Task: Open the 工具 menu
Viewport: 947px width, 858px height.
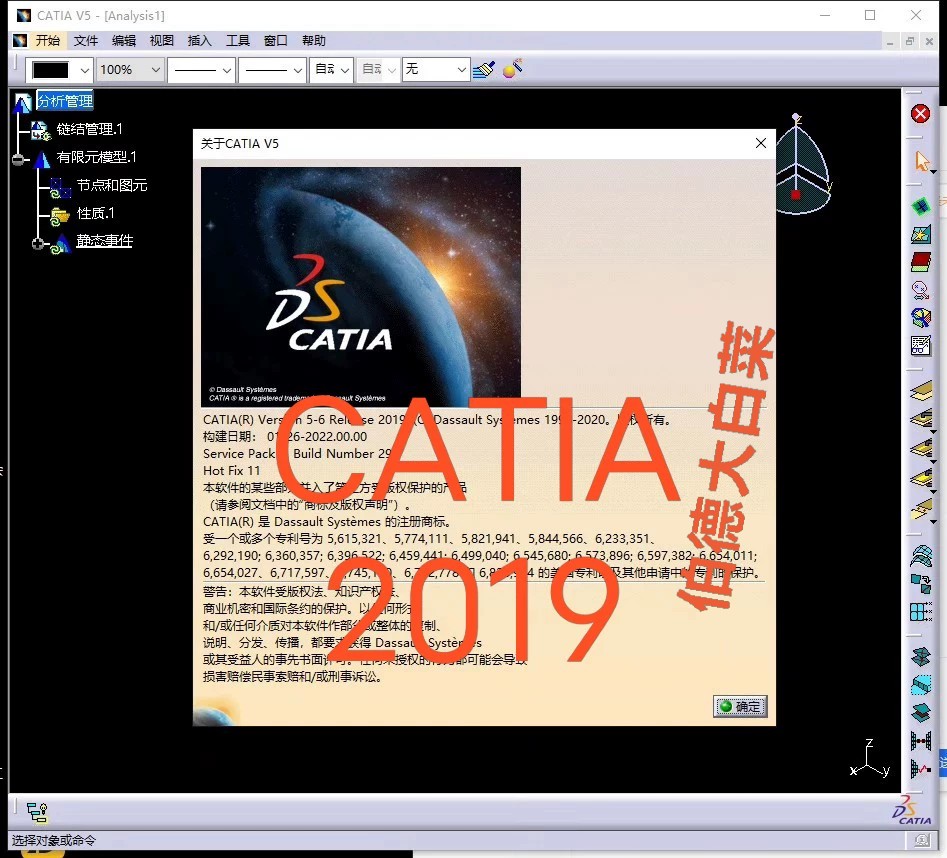Action: coord(237,40)
